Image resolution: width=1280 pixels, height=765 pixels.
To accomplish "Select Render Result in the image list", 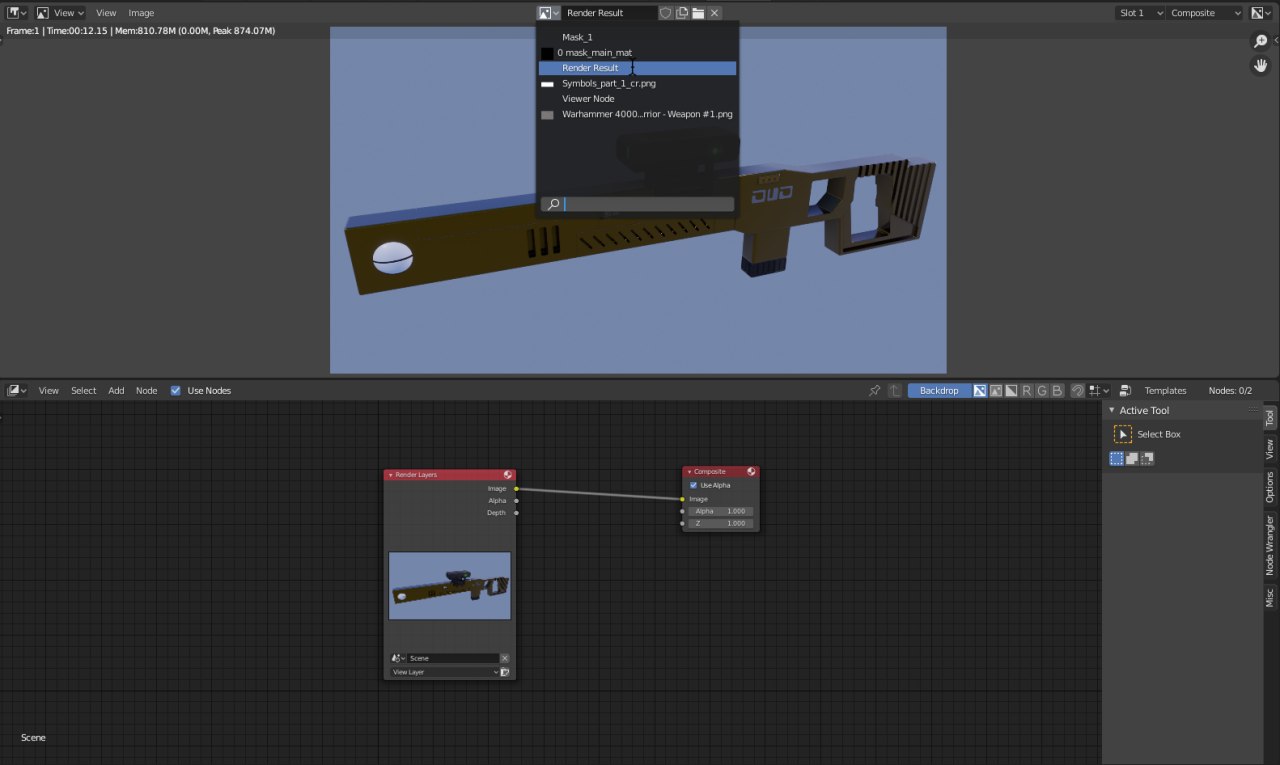I will click(637, 68).
